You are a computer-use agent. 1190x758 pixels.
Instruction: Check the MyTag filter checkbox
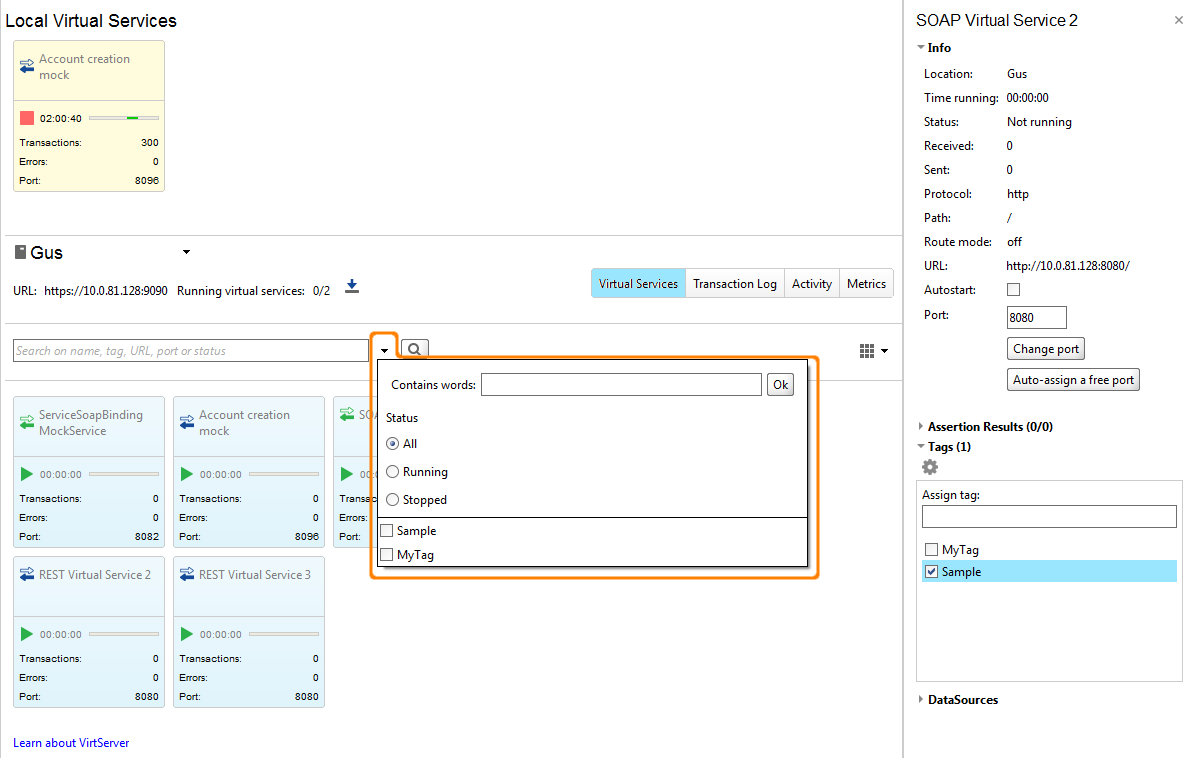[386, 554]
